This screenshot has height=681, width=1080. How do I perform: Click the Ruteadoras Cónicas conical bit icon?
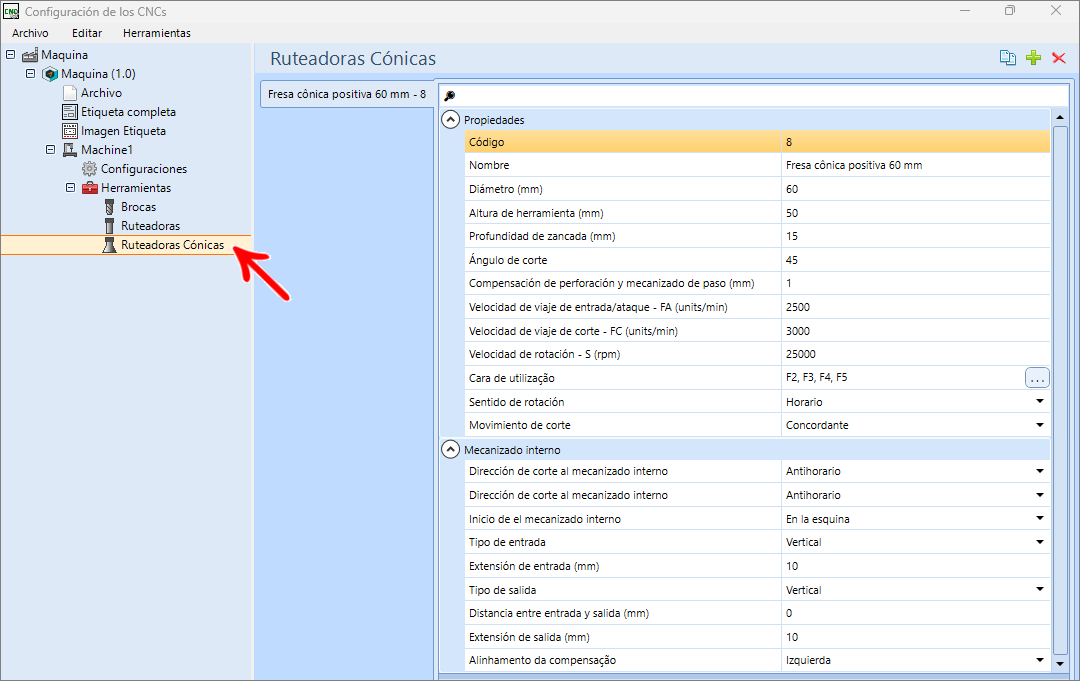pos(109,244)
